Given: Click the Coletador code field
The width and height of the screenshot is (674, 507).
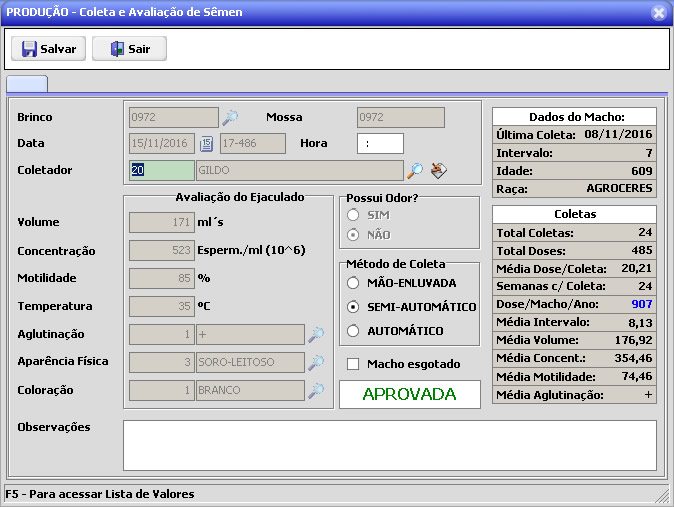Looking at the screenshot, I should 162,170.
